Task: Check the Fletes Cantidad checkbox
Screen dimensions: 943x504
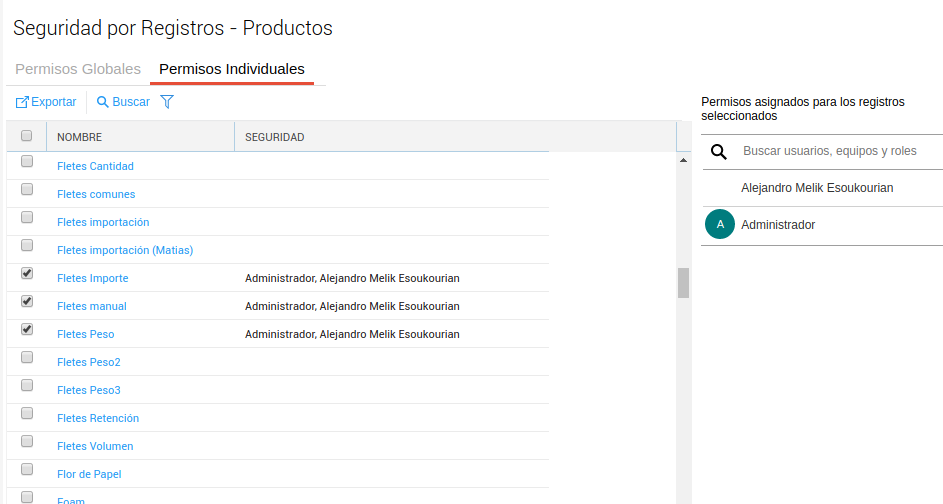Action: (x=27, y=161)
